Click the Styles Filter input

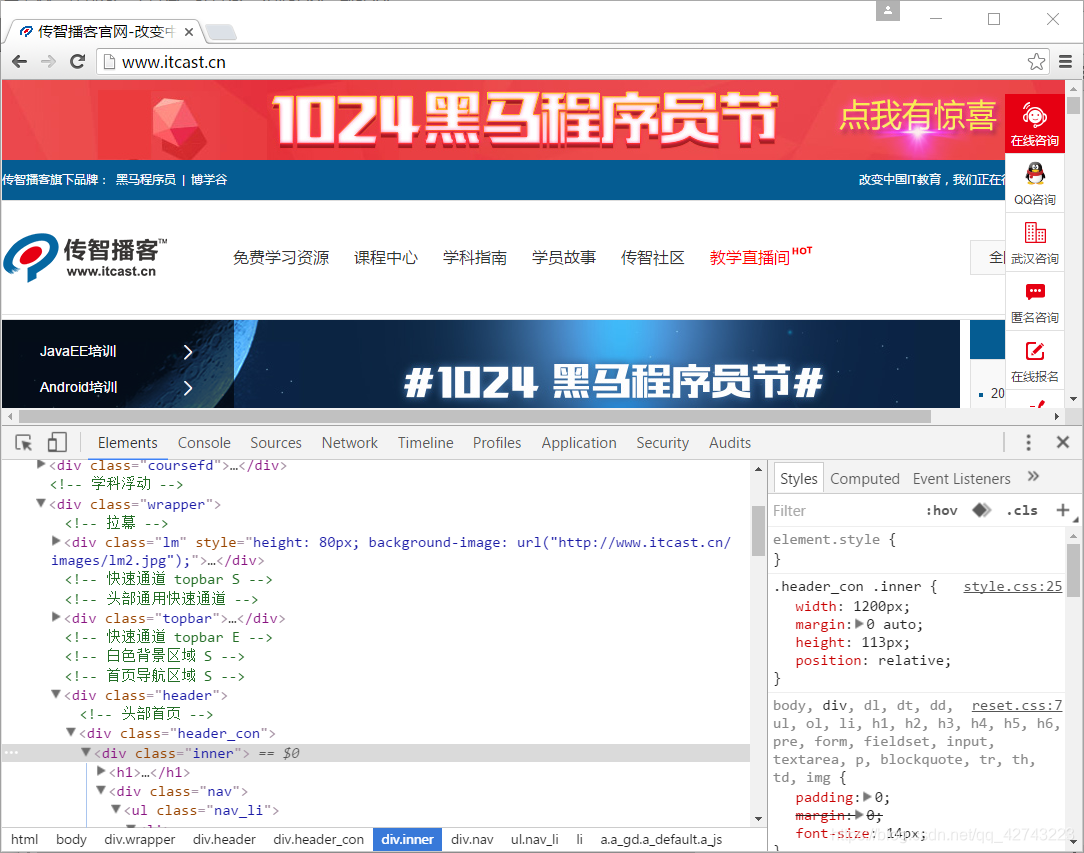pos(843,511)
